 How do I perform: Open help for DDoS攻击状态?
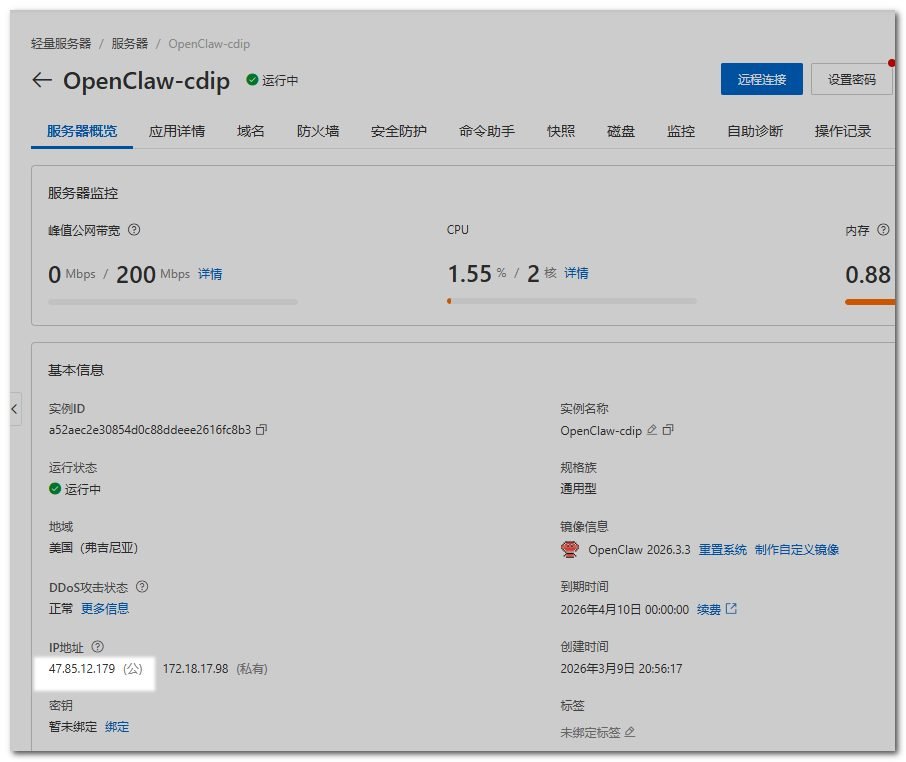[x=142, y=587]
